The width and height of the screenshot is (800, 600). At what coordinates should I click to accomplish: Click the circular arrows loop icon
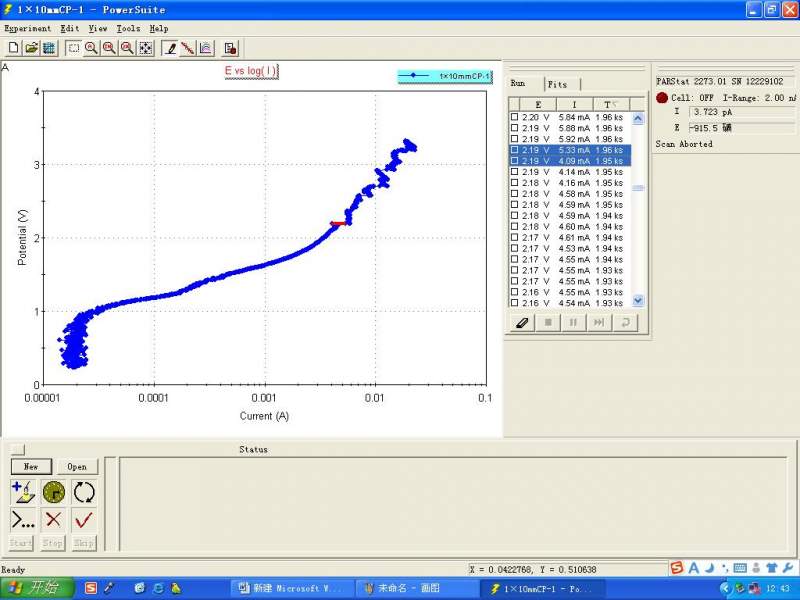pyautogui.click(x=85, y=492)
